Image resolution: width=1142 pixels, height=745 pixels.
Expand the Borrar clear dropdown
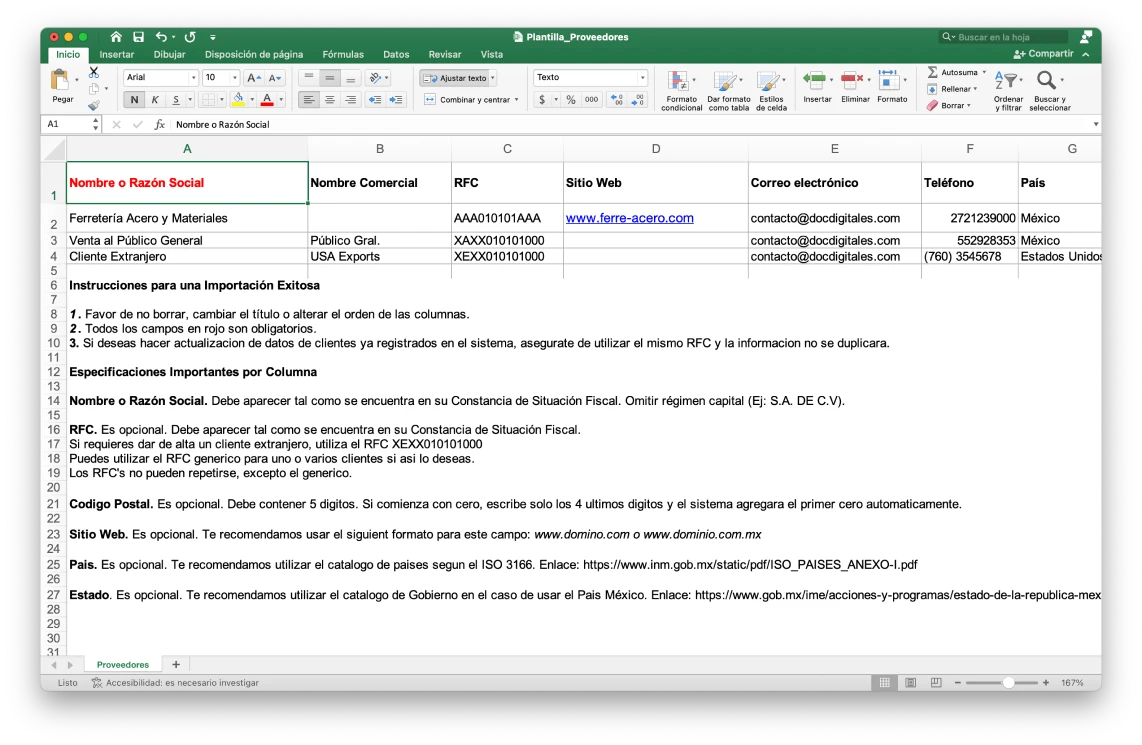tap(969, 106)
